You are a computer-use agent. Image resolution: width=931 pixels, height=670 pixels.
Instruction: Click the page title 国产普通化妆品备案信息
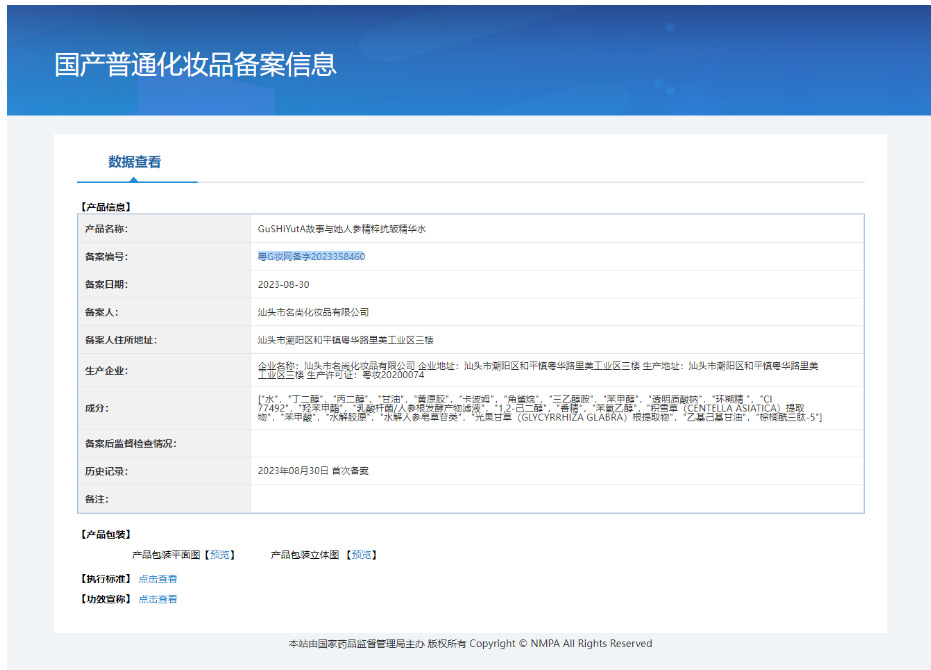click(x=196, y=64)
